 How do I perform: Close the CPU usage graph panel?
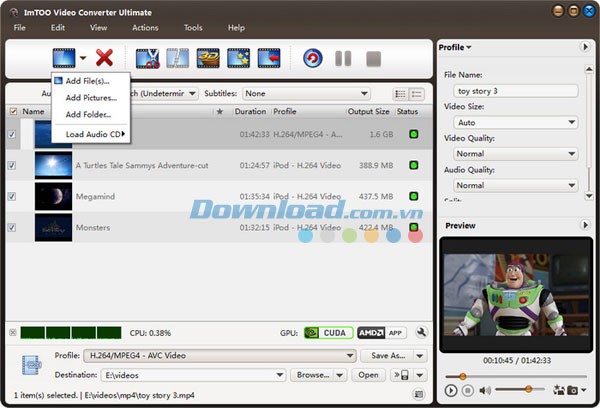click(13, 333)
